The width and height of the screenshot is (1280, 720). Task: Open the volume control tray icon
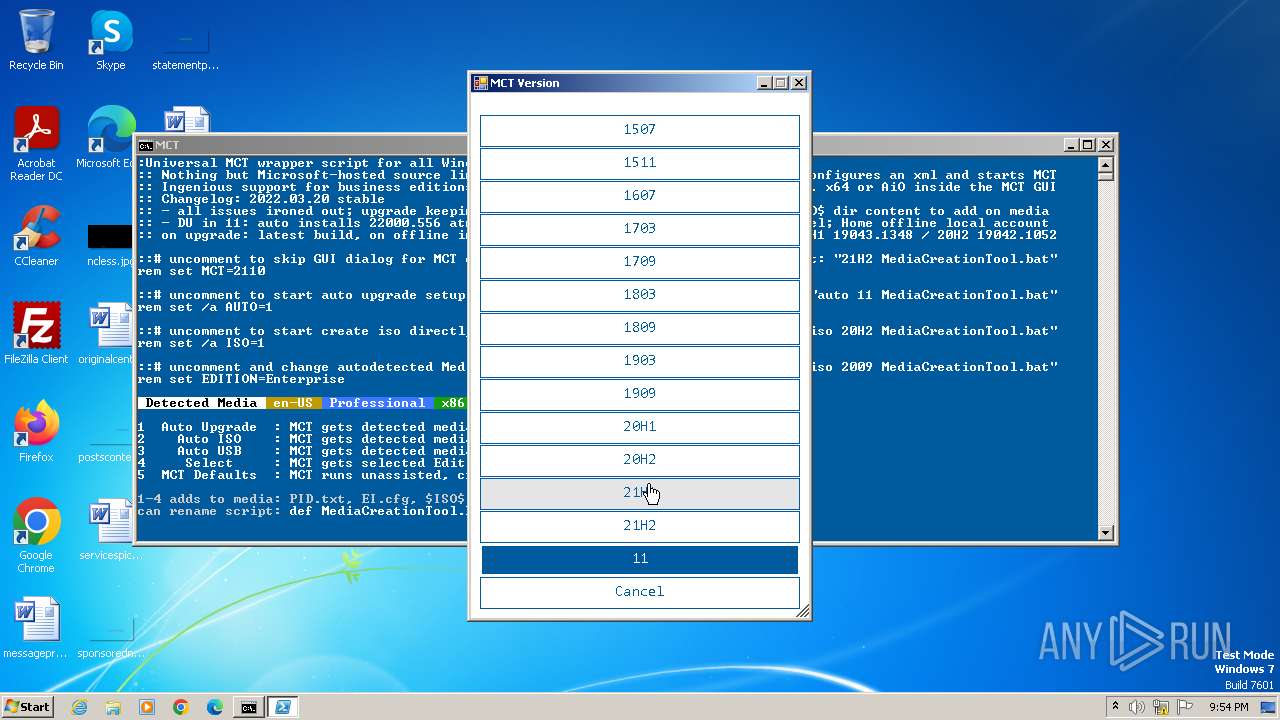coord(1137,707)
